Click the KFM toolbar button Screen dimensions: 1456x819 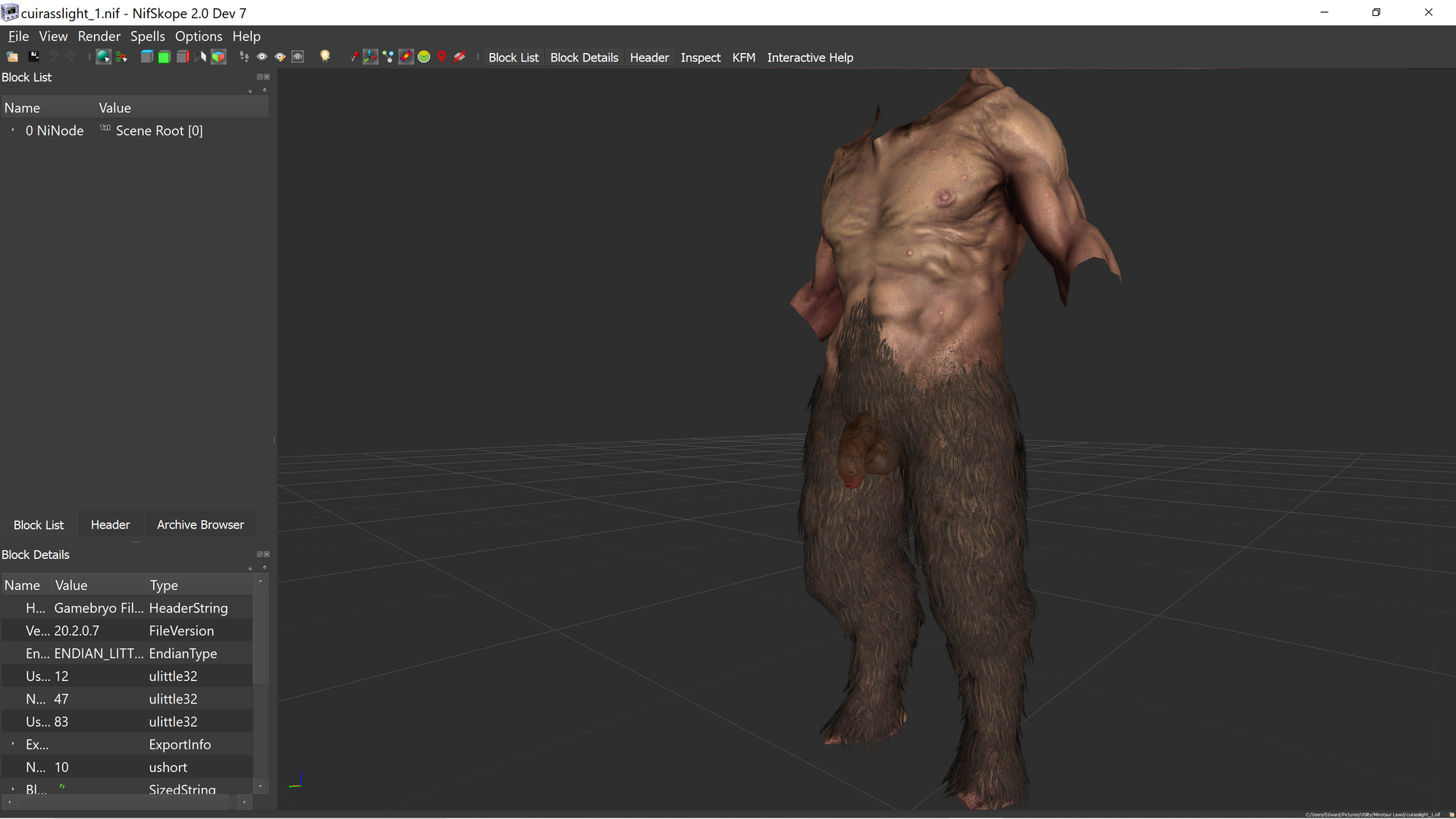click(x=743, y=58)
